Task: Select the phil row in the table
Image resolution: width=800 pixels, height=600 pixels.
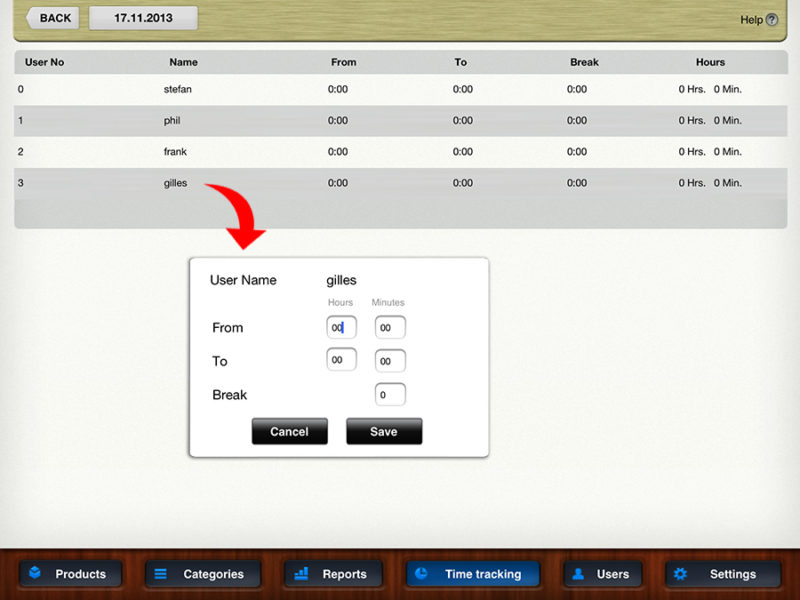Action: coord(400,121)
